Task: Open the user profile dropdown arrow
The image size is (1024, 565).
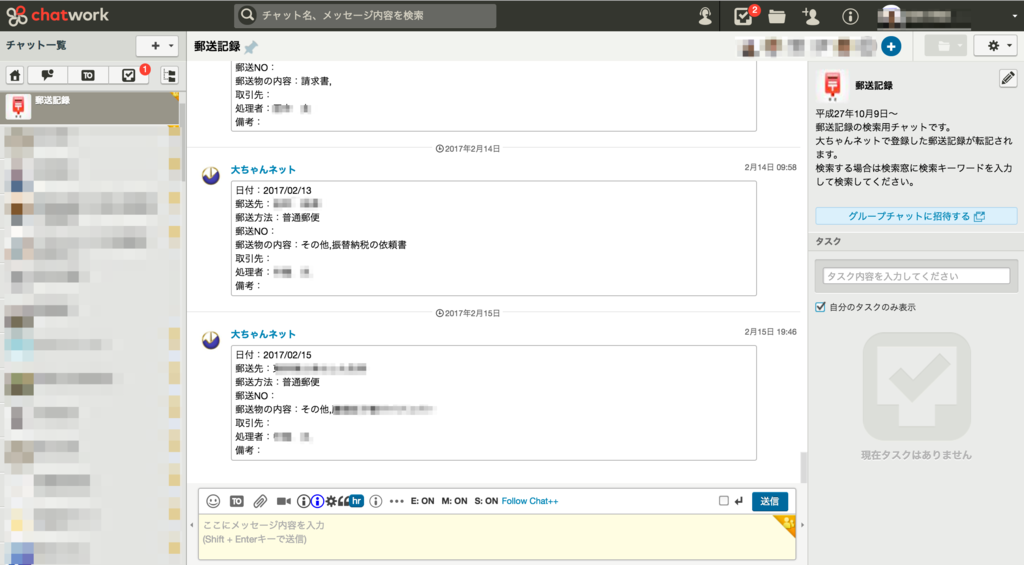Action: coord(1015,16)
